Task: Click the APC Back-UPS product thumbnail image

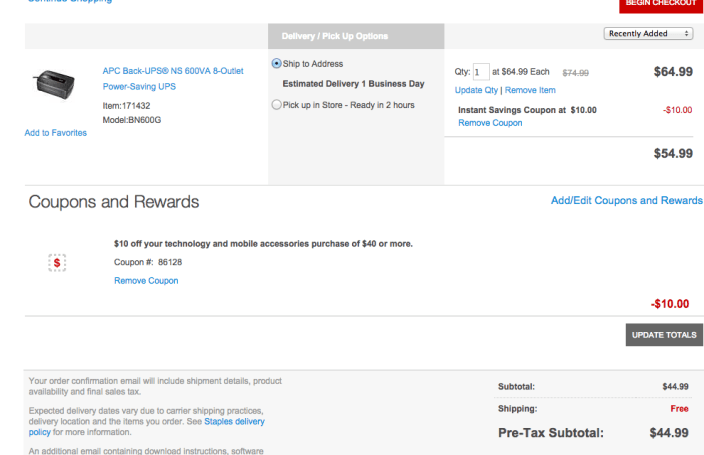Action: 54,79
